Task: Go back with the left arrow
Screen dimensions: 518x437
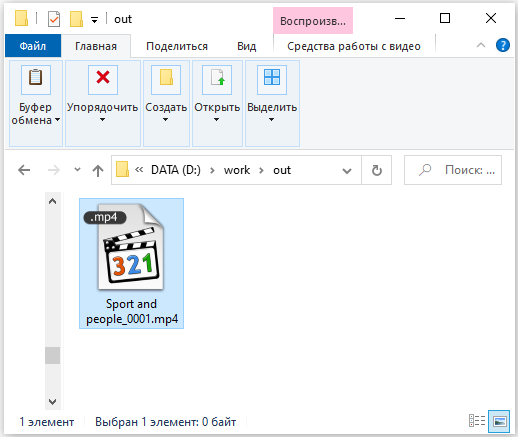Action: [x=24, y=170]
